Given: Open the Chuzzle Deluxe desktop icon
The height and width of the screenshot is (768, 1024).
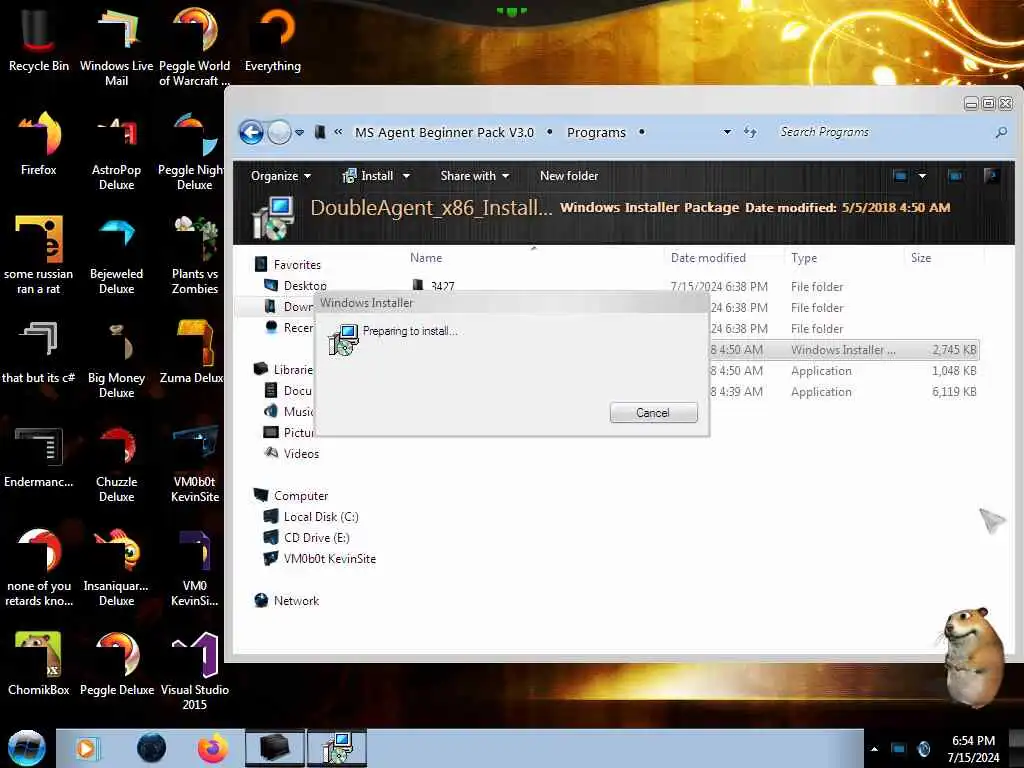Looking at the screenshot, I should 116,464.
